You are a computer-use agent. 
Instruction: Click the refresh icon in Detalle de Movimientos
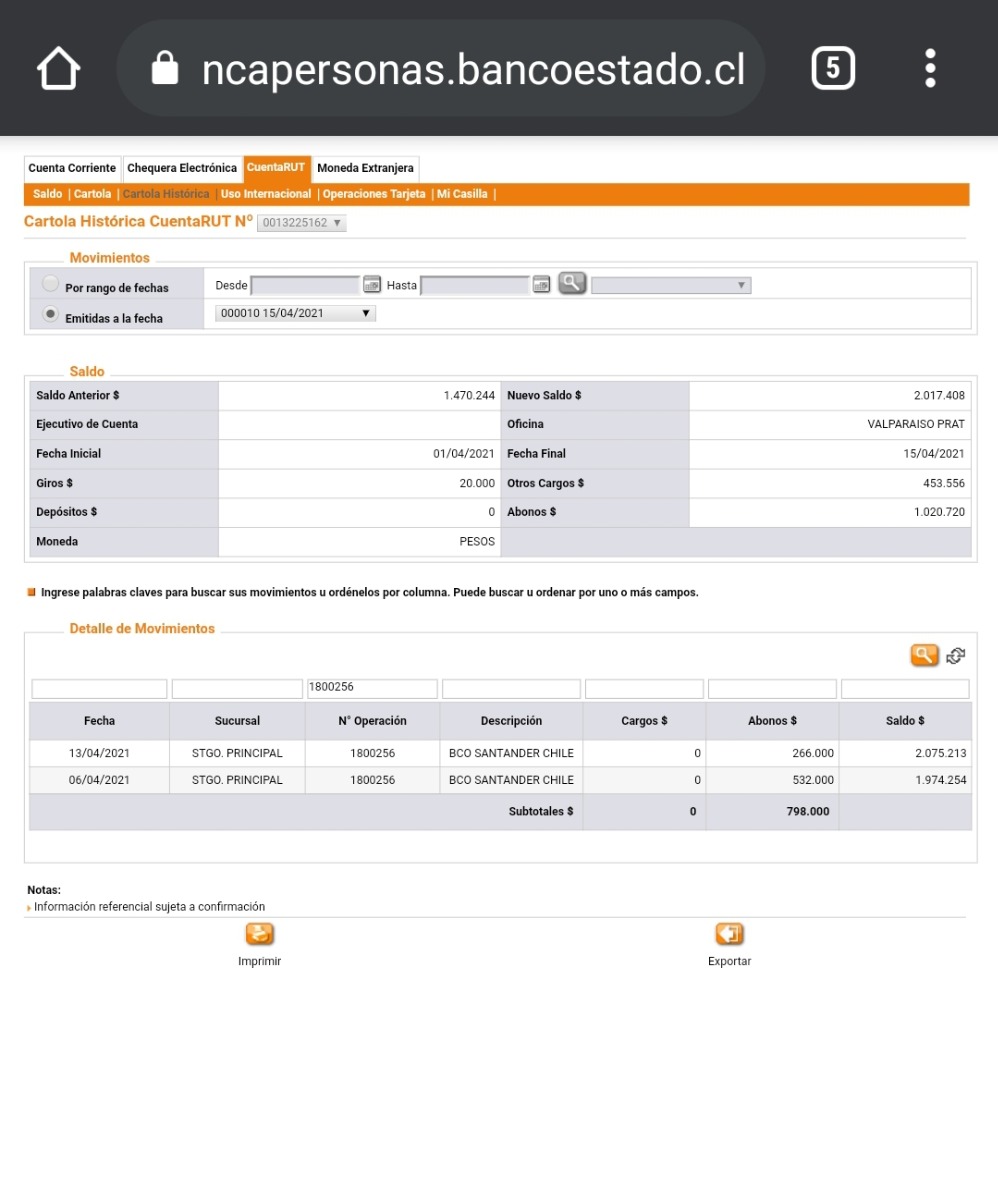(956, 656)
